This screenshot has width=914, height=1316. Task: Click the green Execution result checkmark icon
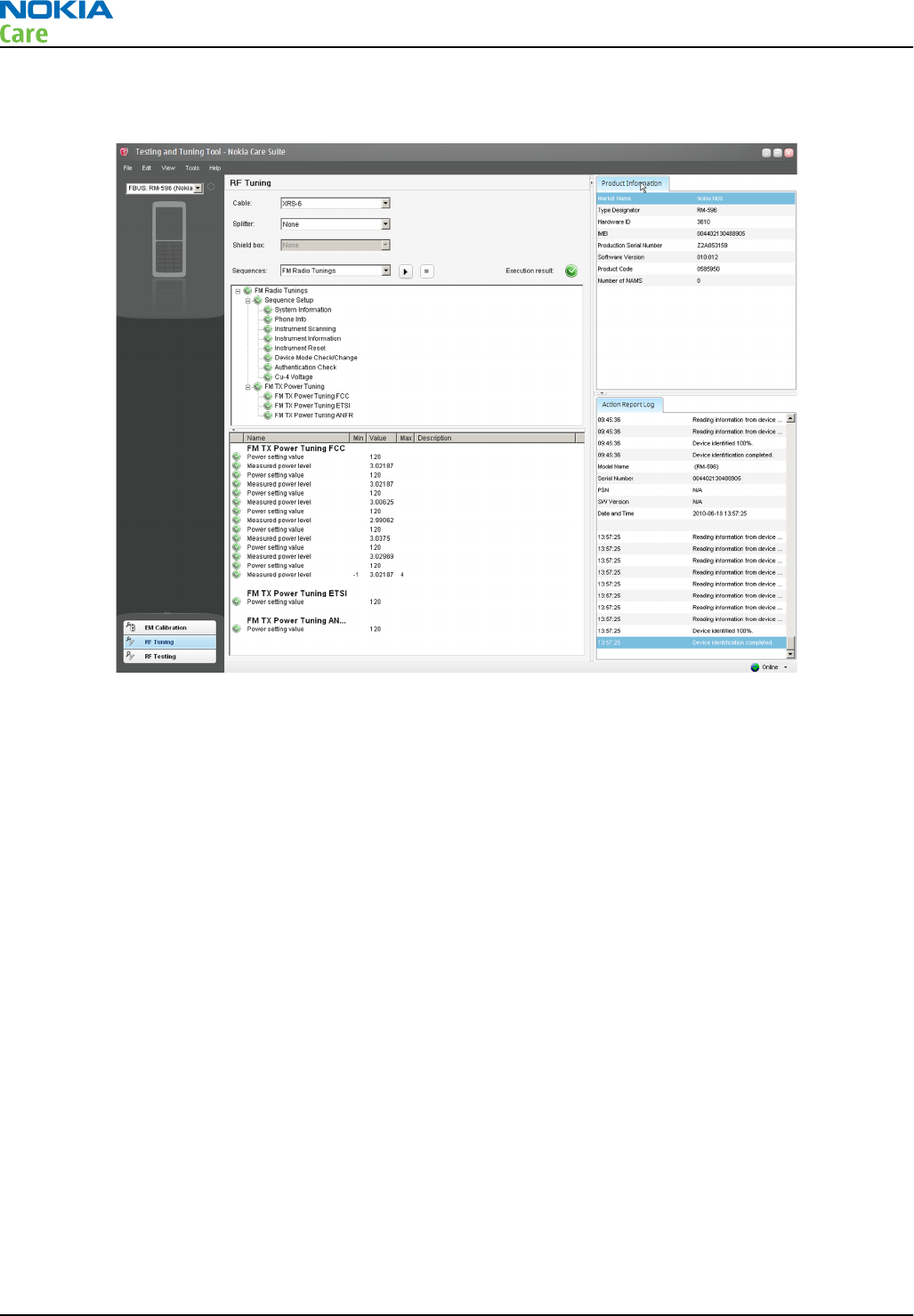(x=571, y=271)
